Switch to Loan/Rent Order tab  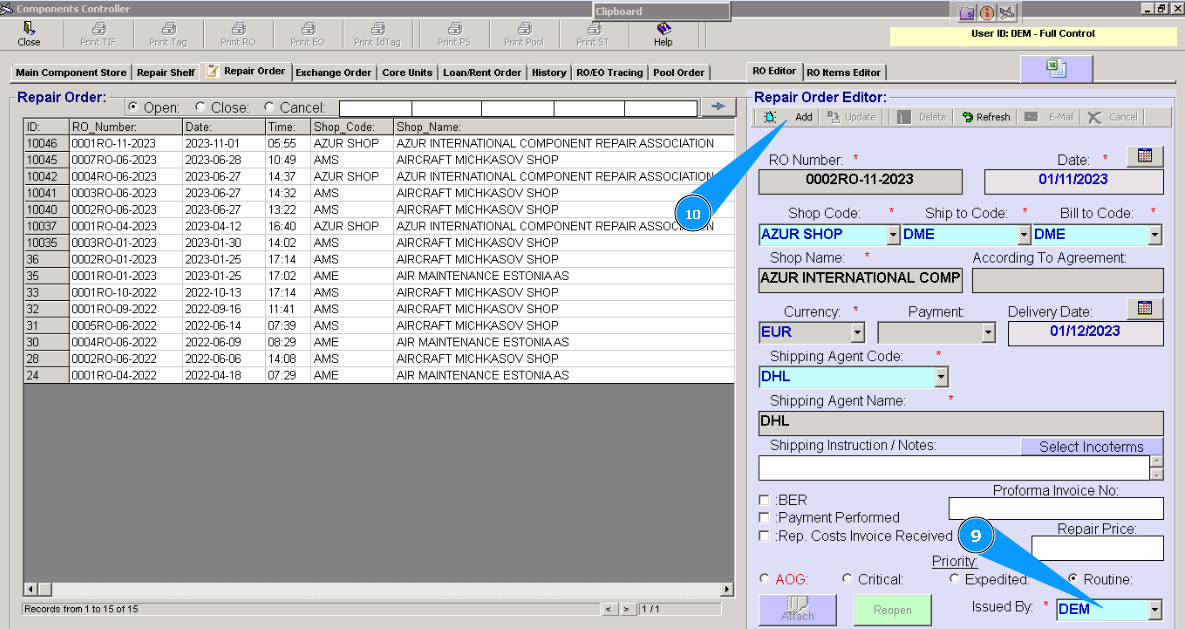[482, 73]
